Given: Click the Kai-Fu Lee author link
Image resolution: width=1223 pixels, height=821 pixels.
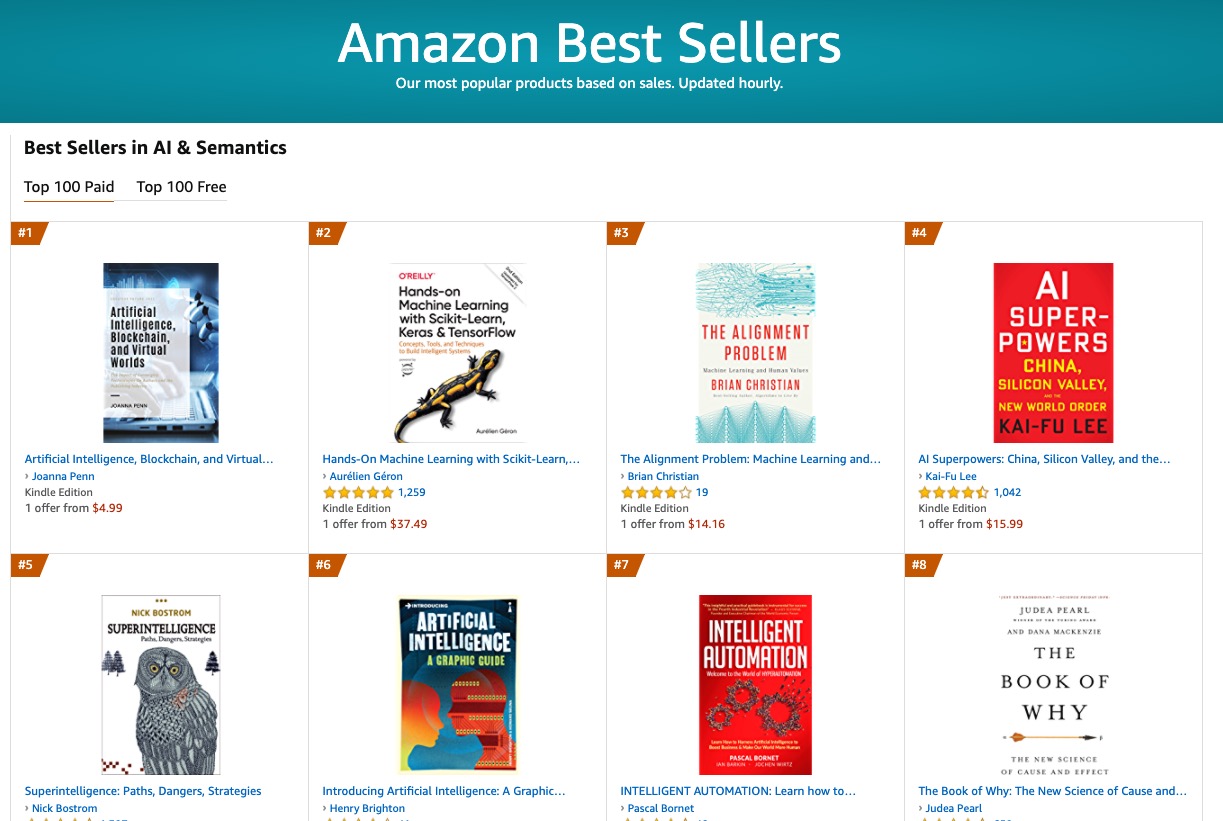Looking at the screenshot, I should pos(951,476).
